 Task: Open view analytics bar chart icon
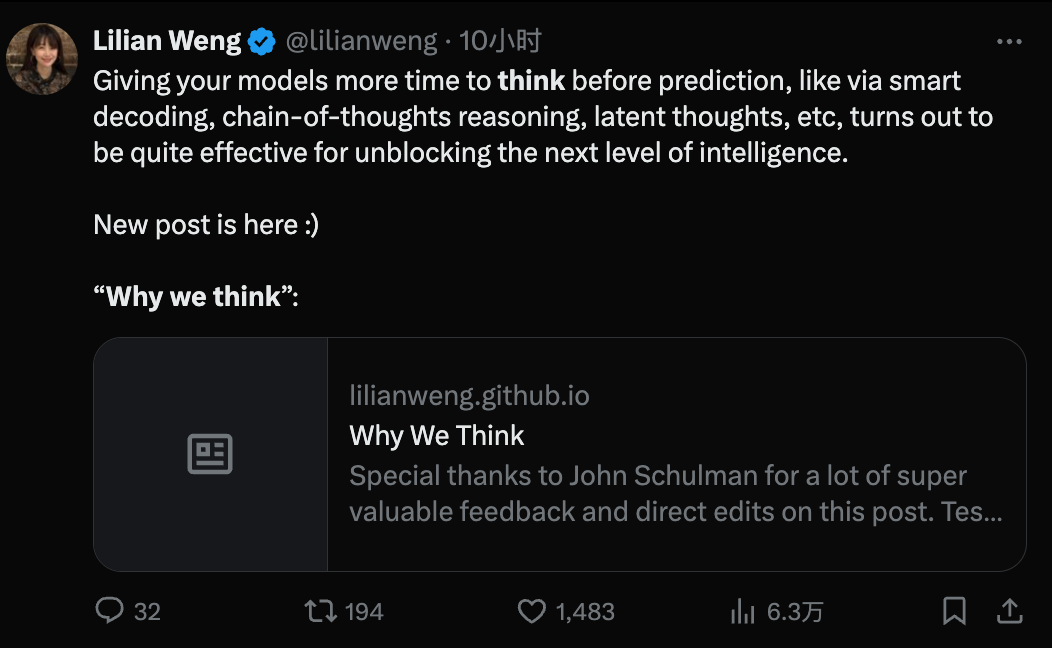click(x=742, y=610)
